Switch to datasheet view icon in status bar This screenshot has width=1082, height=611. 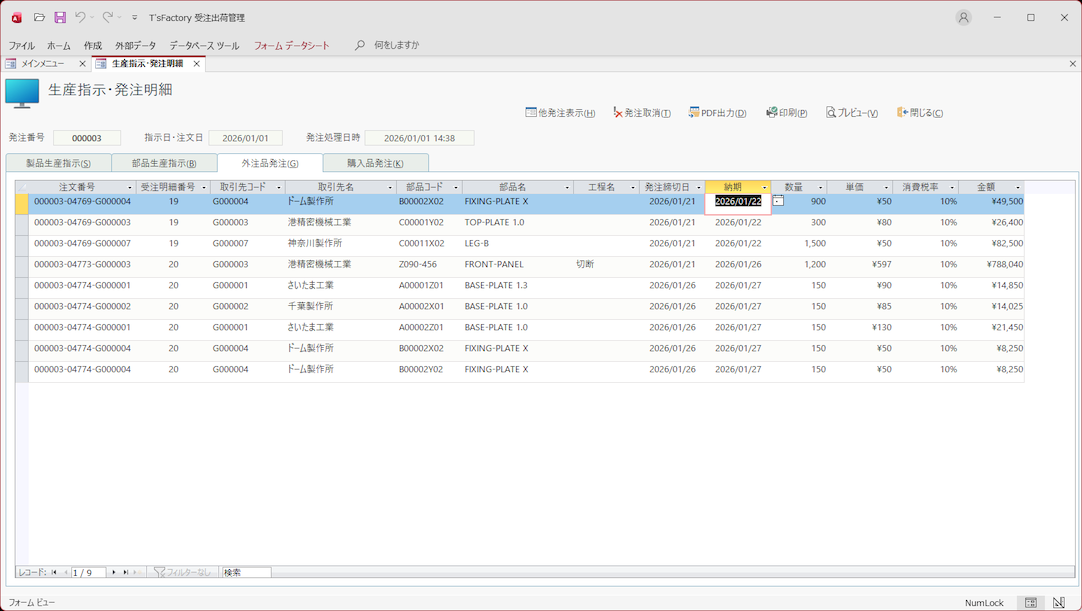pyautogui.click(x=1031, y=603)
